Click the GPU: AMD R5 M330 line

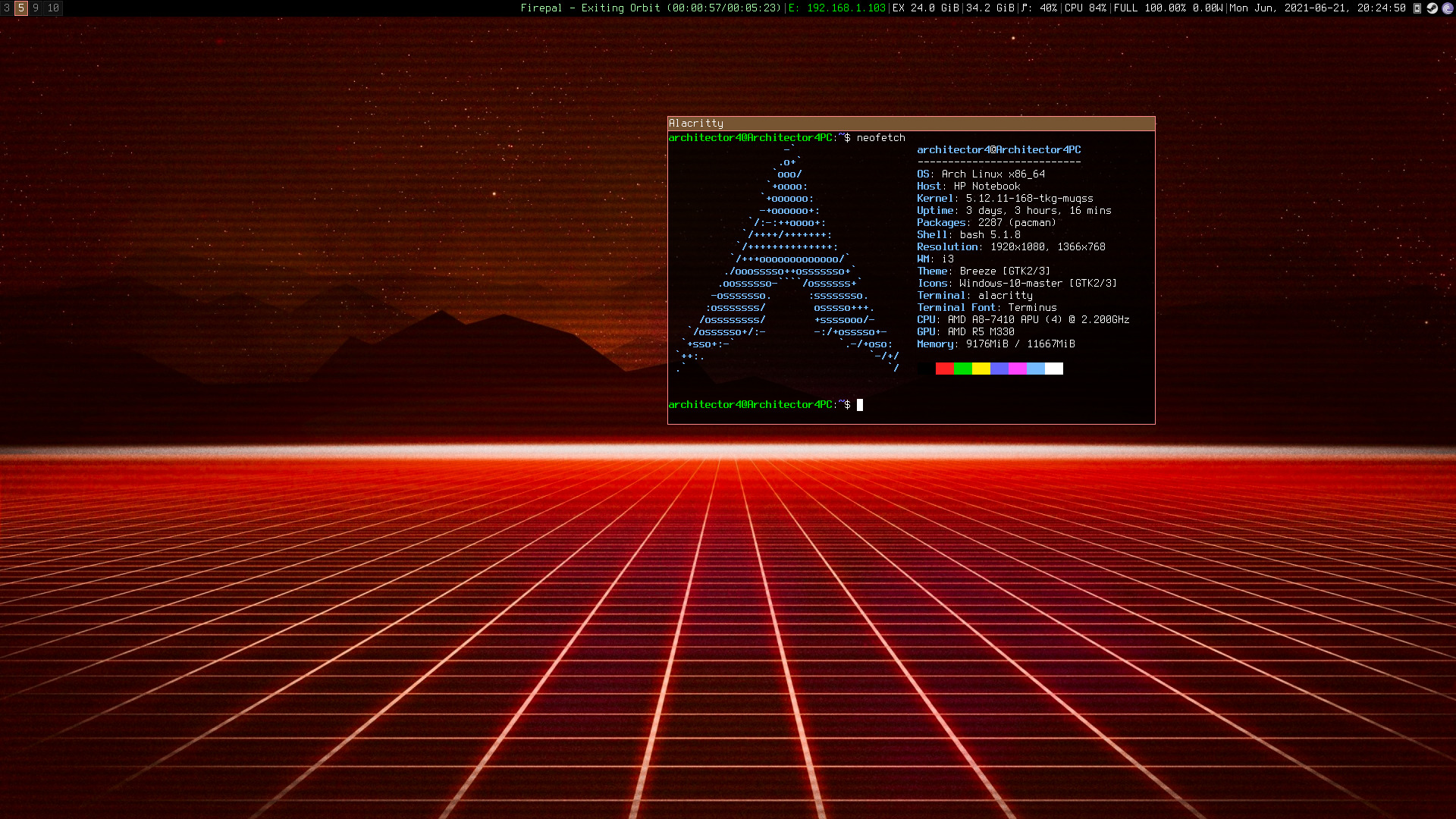[965, 332]
